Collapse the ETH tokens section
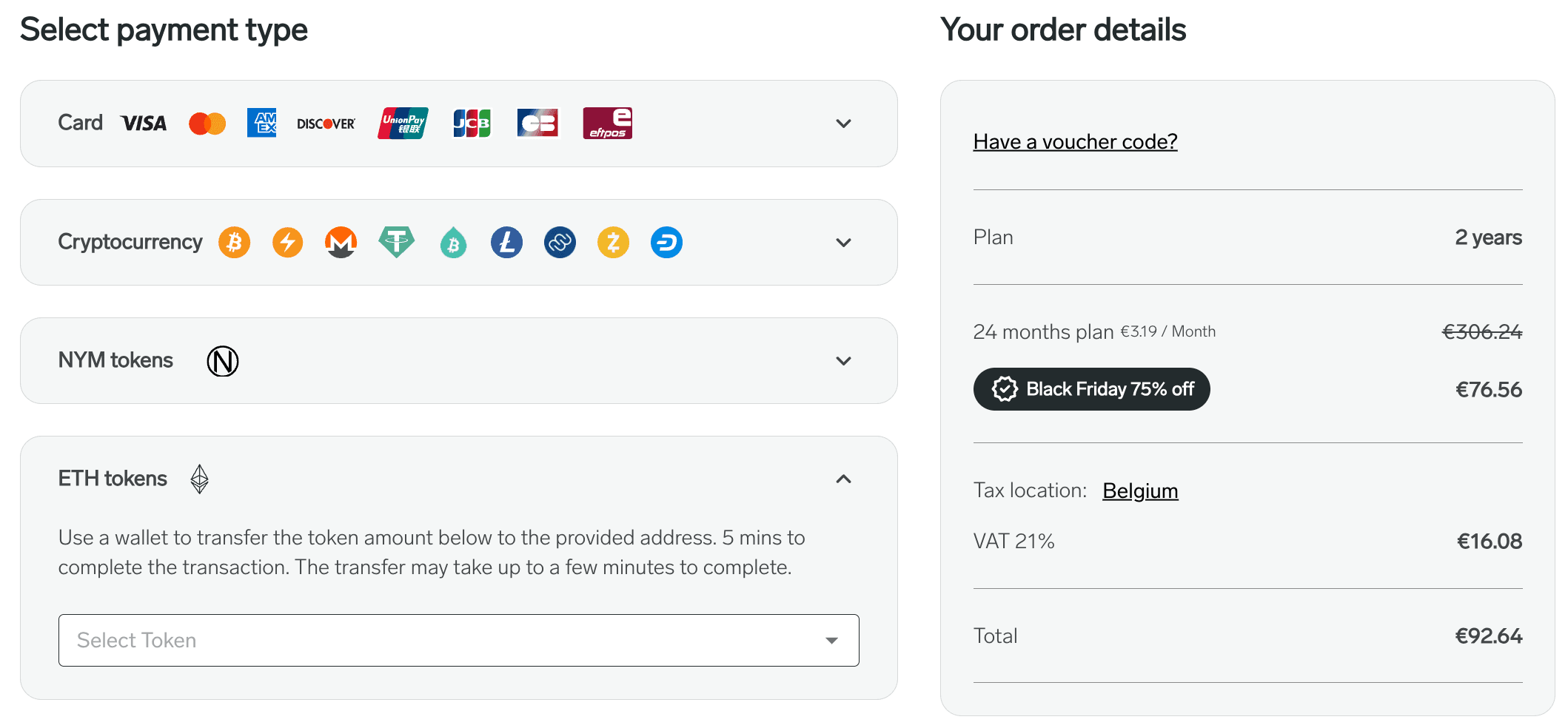Image resolution: width=1568 pixels, height=728 pixels. (843, 479)
